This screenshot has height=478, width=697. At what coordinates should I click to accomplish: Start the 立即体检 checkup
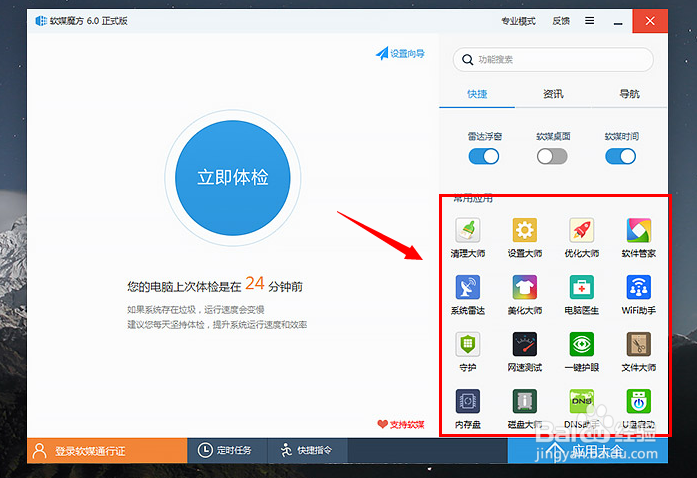tap(232, 178)
